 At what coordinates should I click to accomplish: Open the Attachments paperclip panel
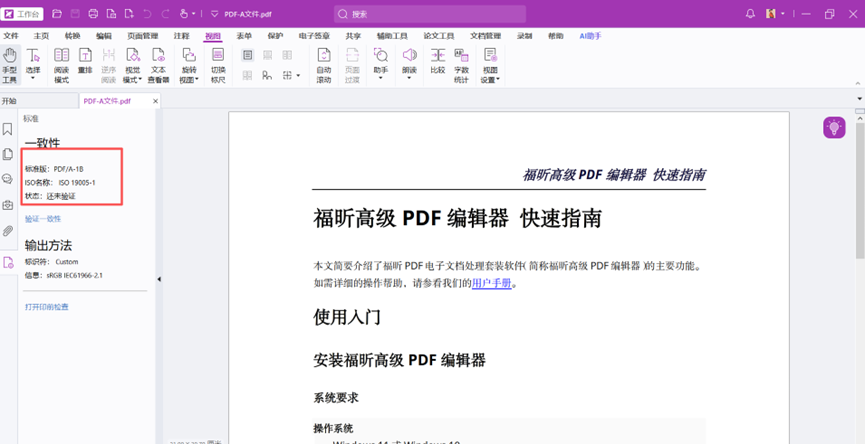pos(8,231)
